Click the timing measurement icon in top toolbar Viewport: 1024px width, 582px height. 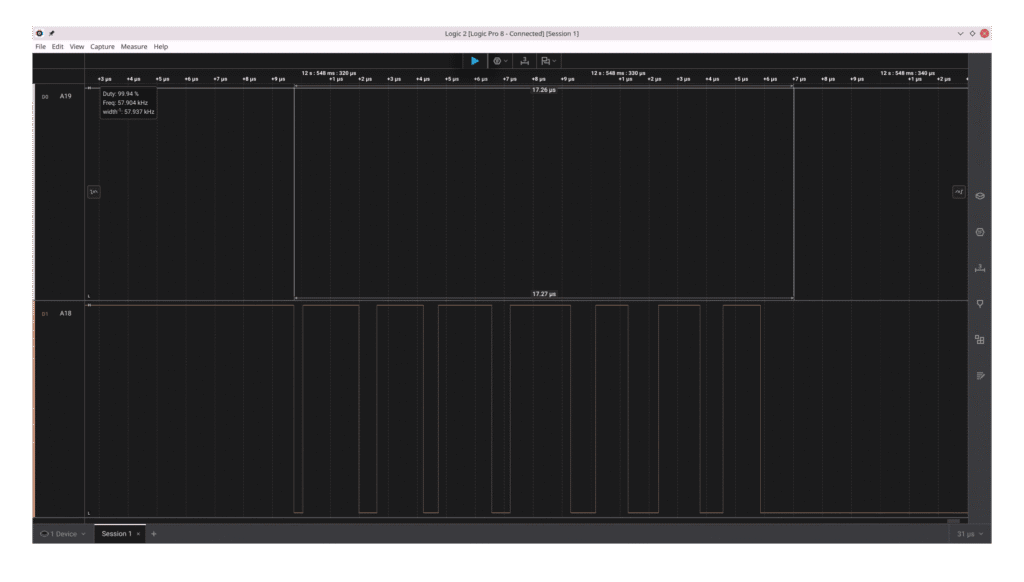coord(524,61)
